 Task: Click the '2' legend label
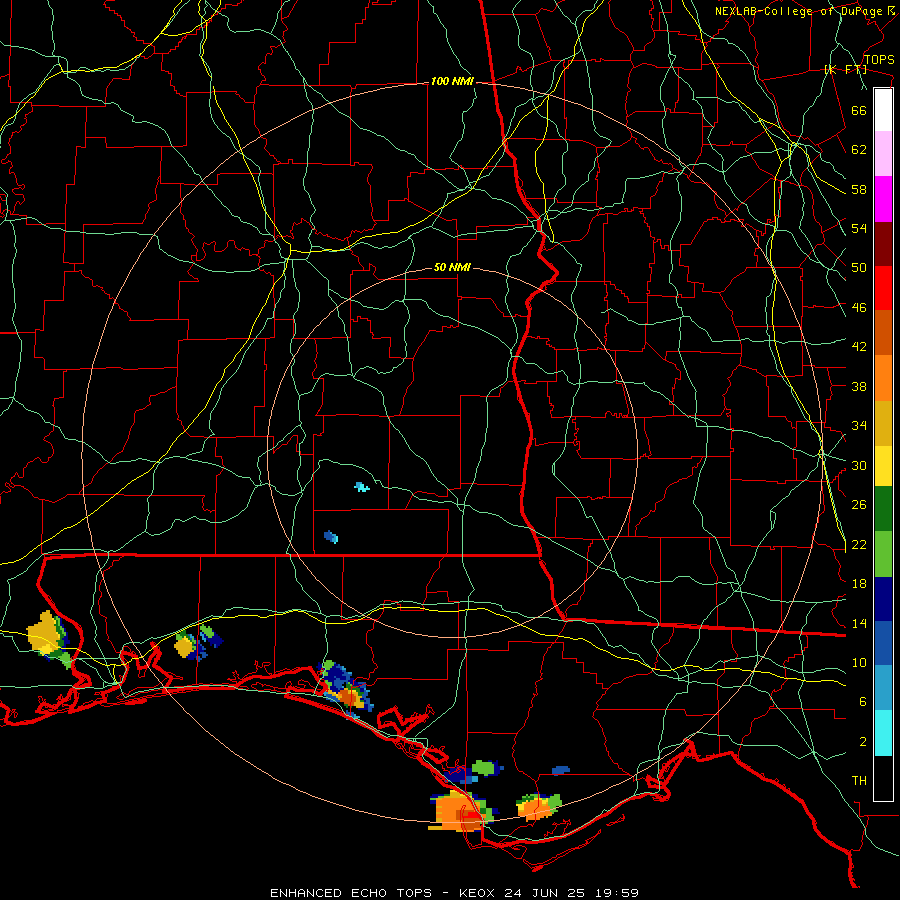click(863, 742)
